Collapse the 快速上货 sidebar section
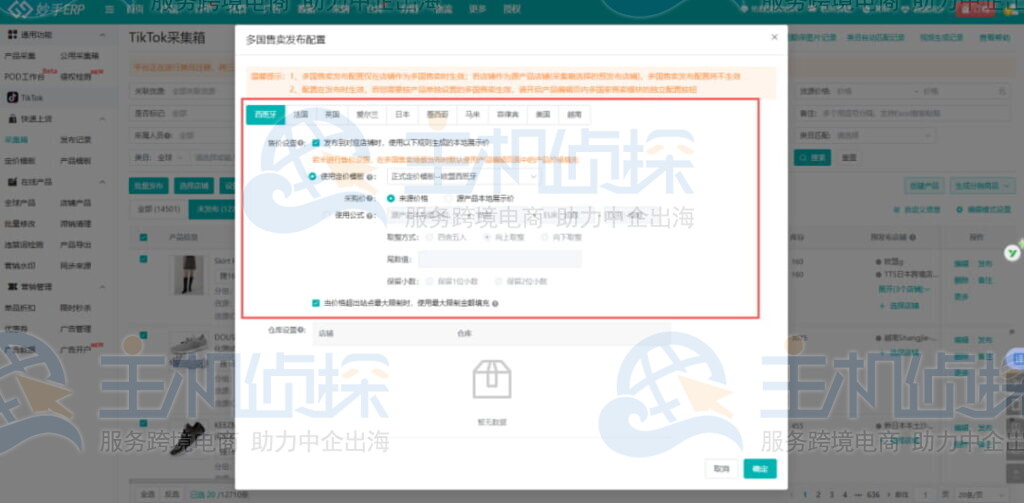The height and width of the screenshot is (503, 1024). pyautogui.click(x=103, y=119)
